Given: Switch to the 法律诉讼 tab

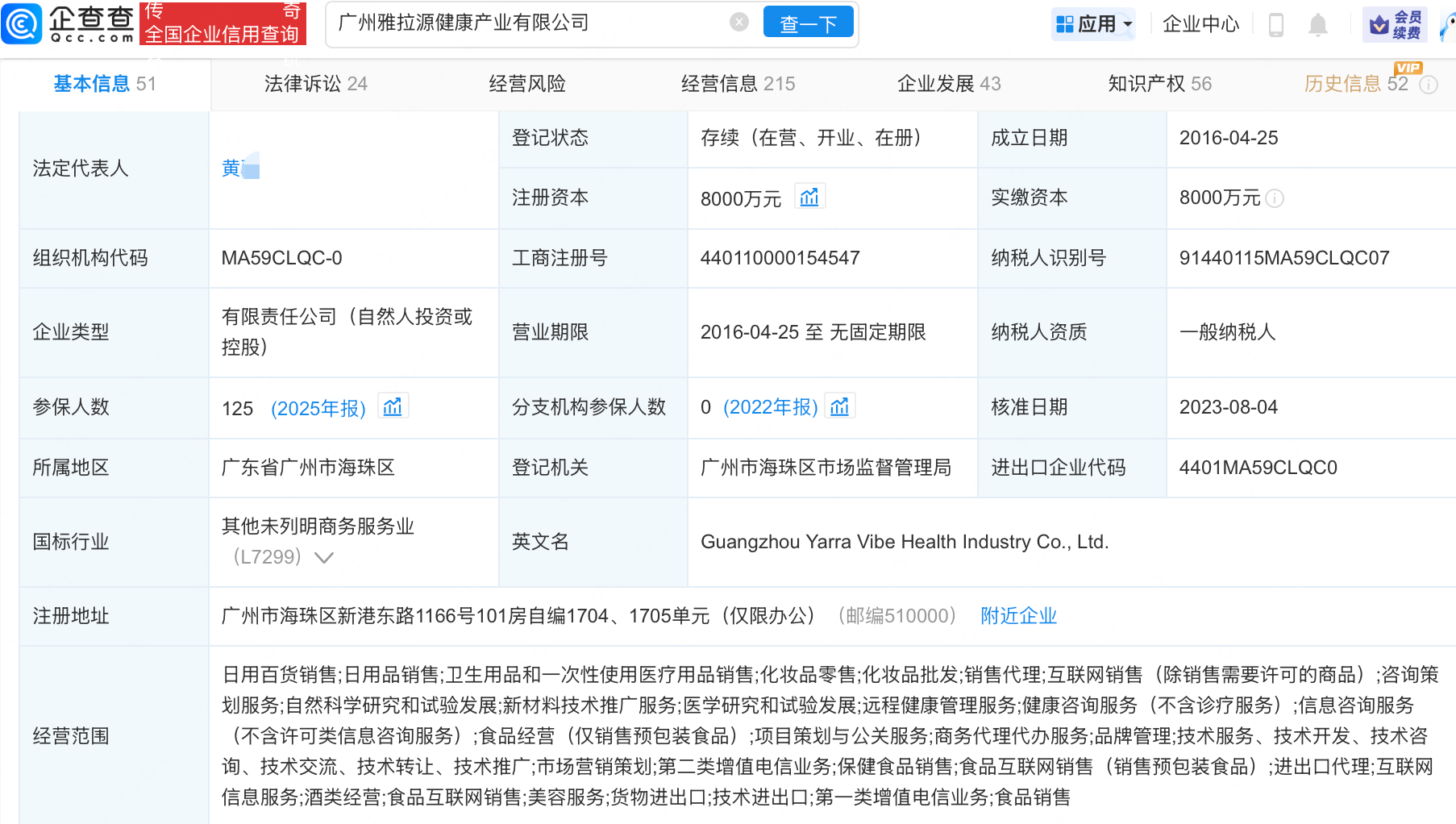Looking at the screenshot, I should (x=316, y=84).
